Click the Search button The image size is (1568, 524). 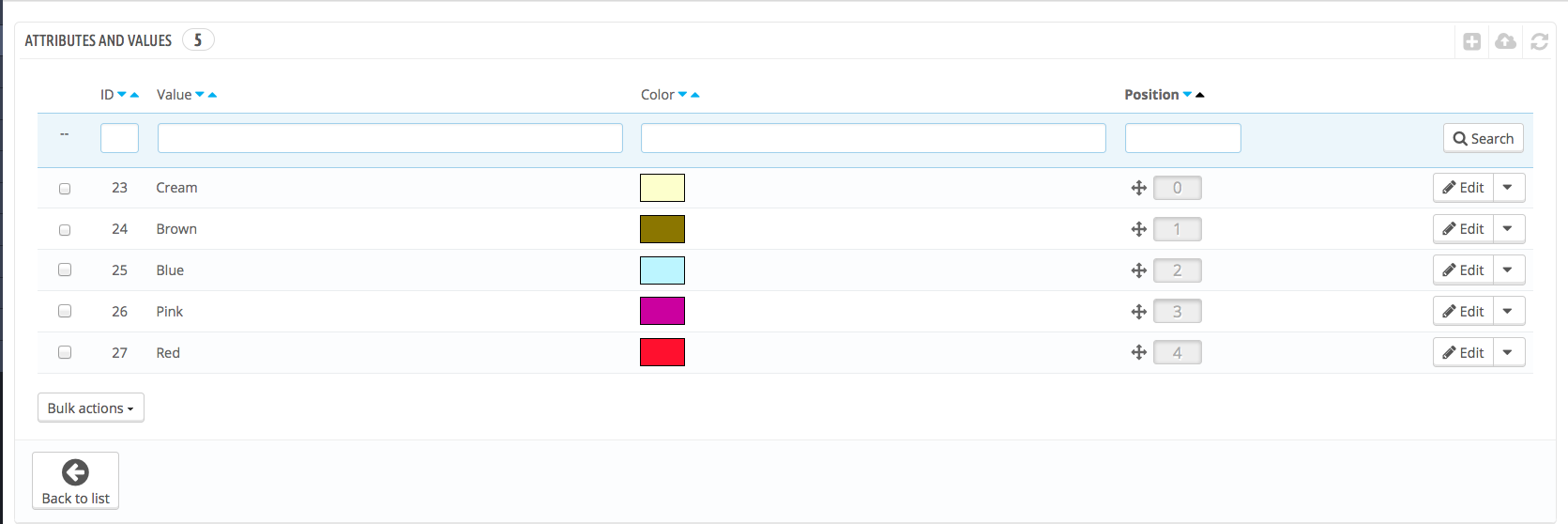pyautogui.click(x=1483, y=138)
